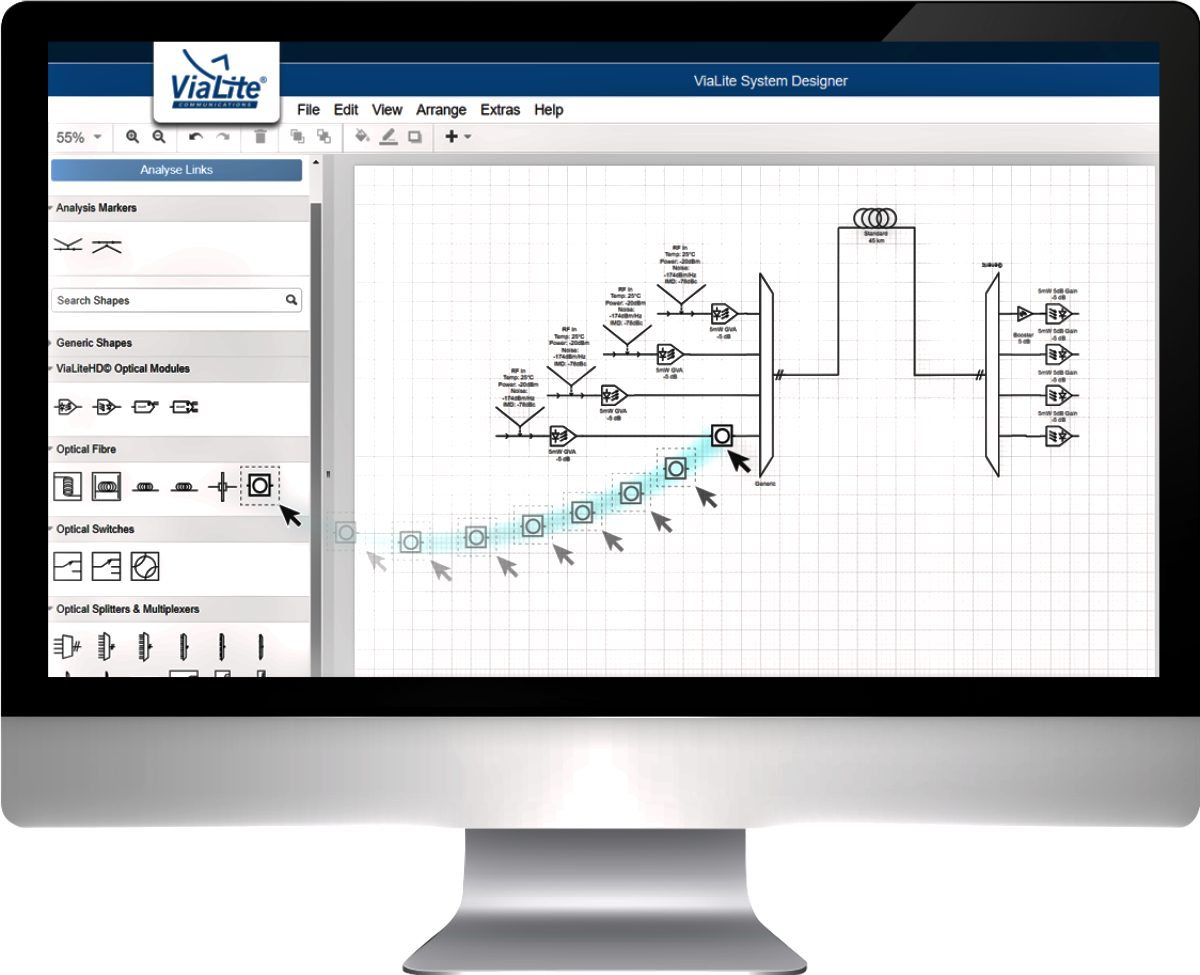Image resolution: width=1200 pixels, height=975 pixels.
Task: Click the zoom out magnifier icon
Action: coord(159,137)
